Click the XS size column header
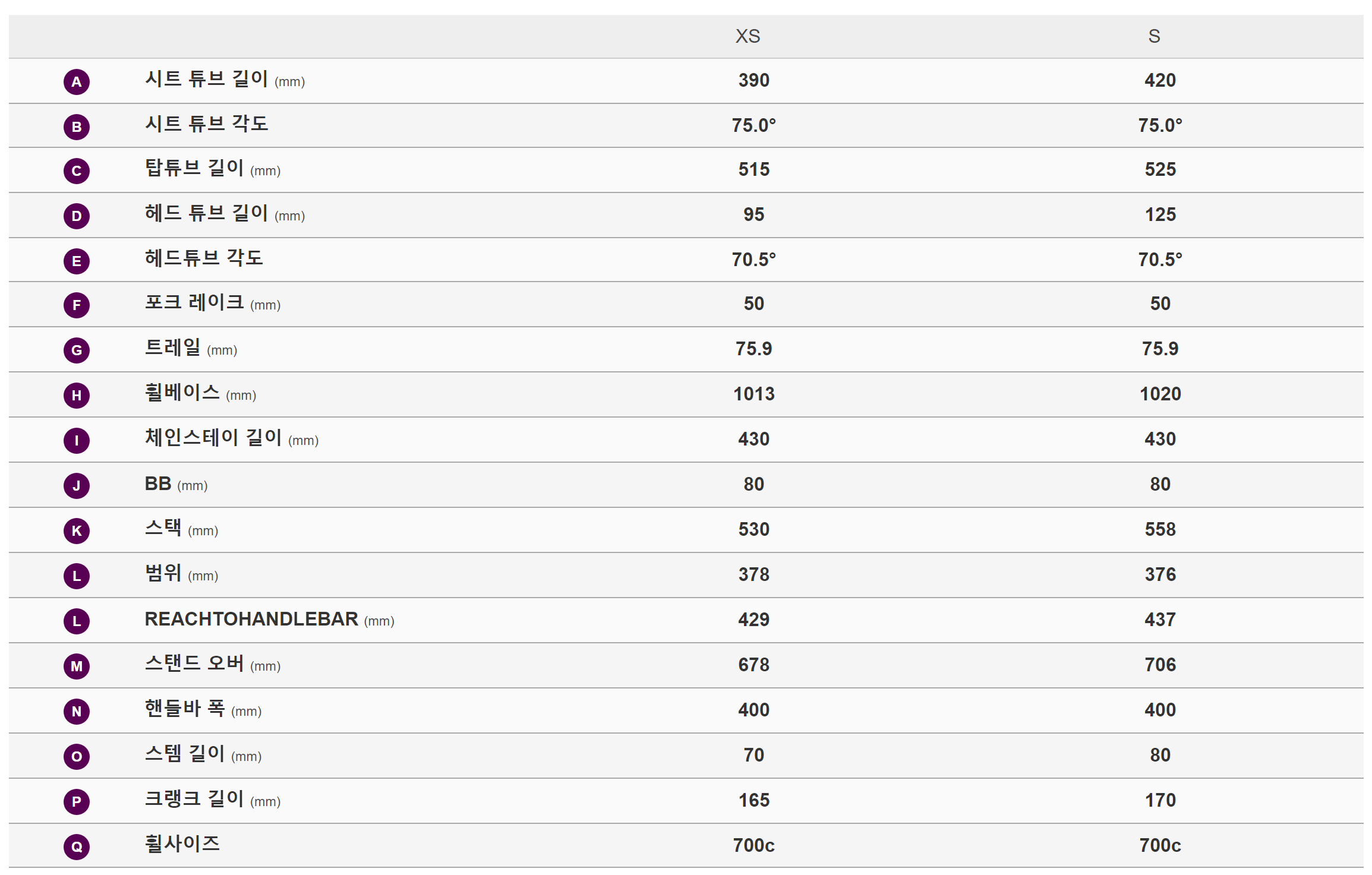Image resolution: width=1372 pixels, height=875 pixels. tap(747, 36)
